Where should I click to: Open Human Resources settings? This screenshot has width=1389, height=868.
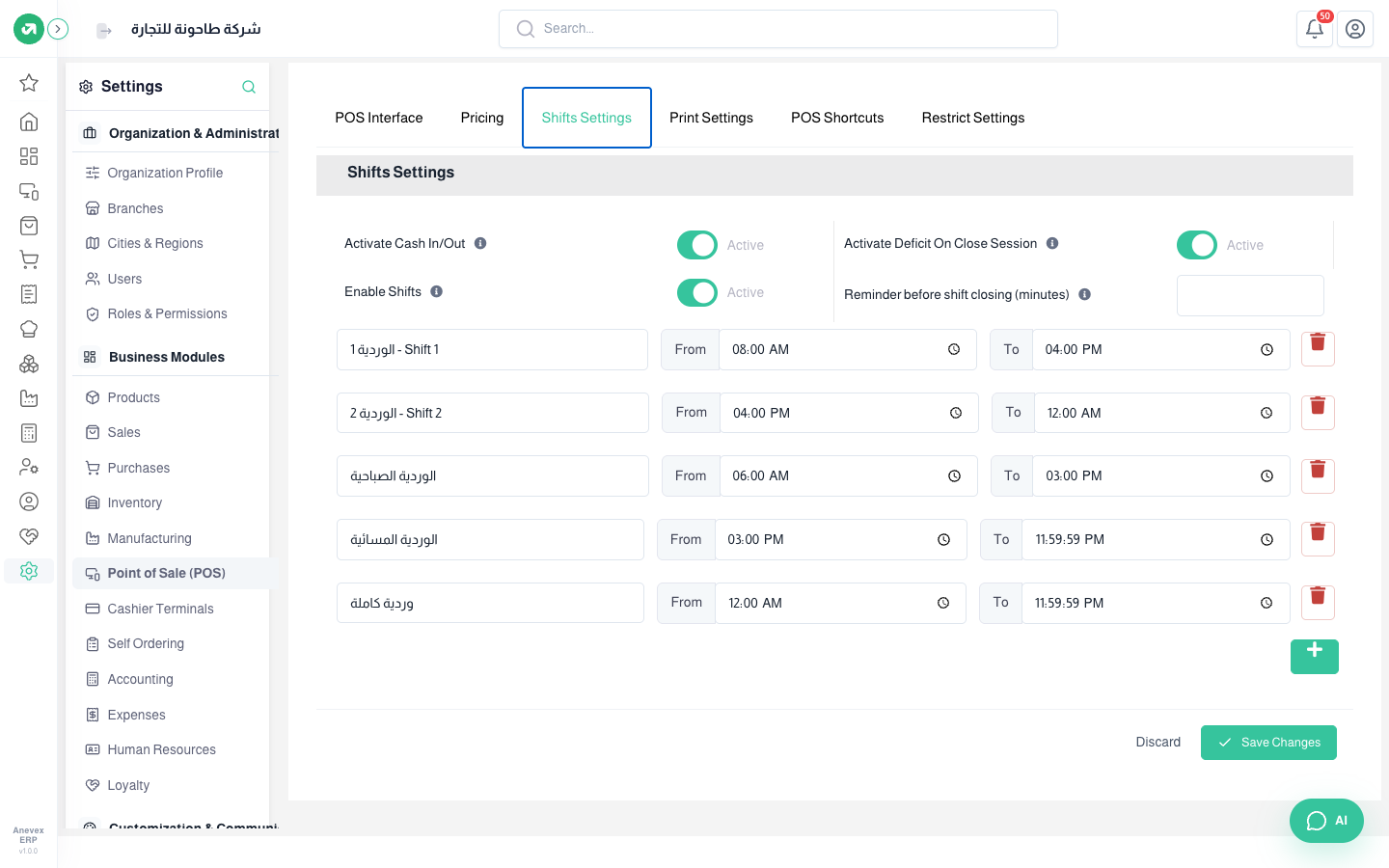pos(161,749)
